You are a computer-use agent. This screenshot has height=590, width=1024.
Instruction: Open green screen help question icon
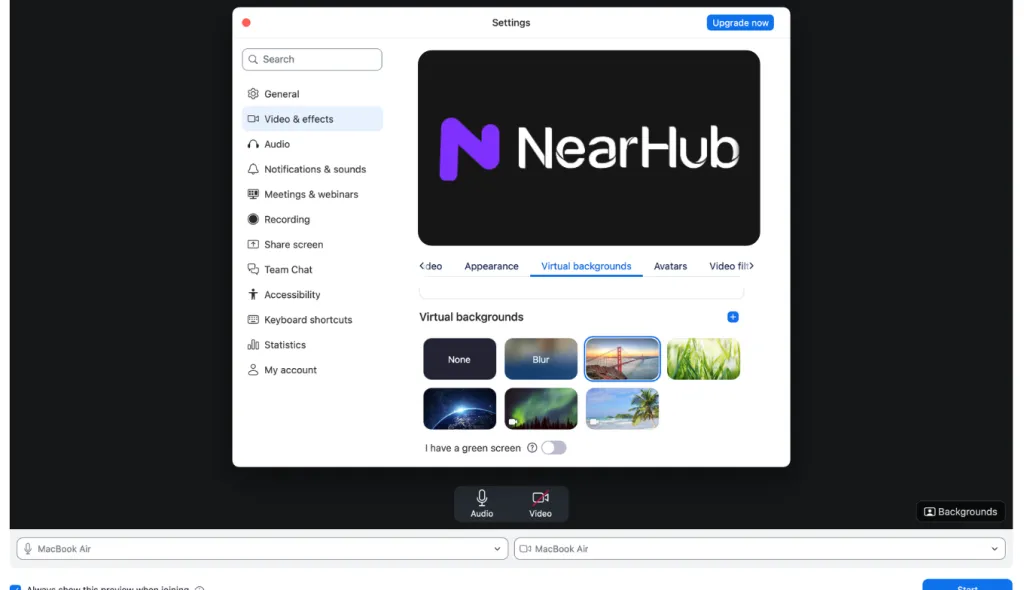532,448
